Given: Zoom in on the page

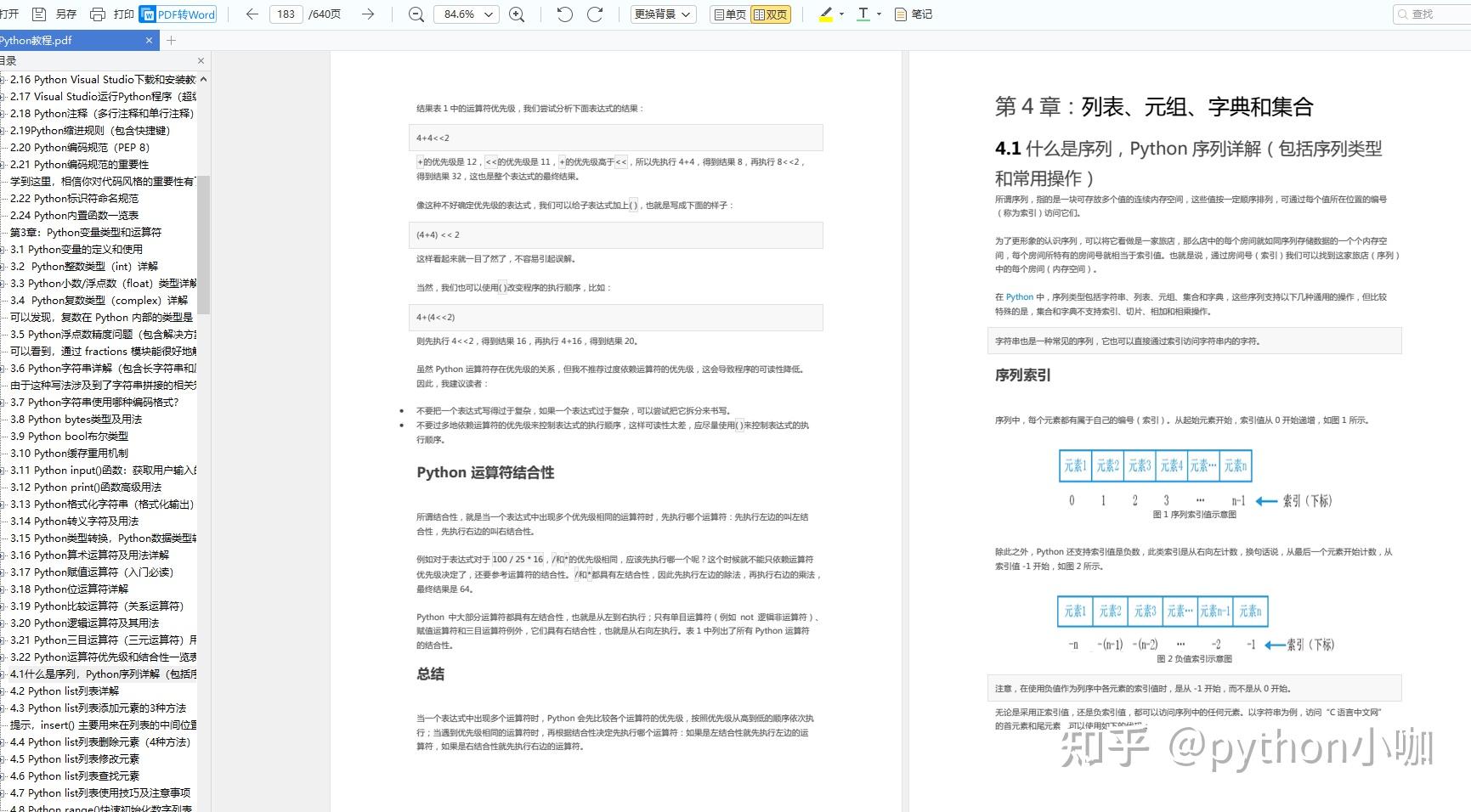Looking at the screenshot, I should (x=517, y=14).
